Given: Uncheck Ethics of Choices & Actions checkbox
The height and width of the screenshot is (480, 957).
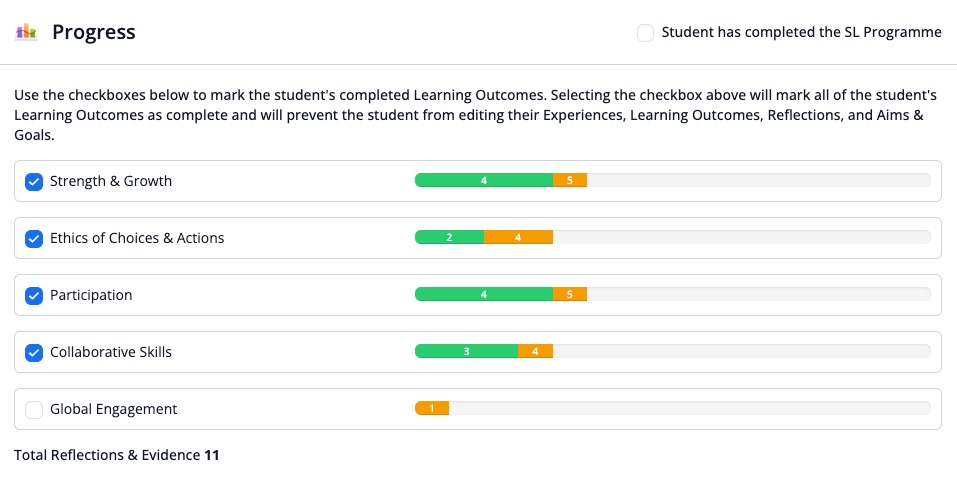Looking at the screenshot, I should click(x=34, y=238).
